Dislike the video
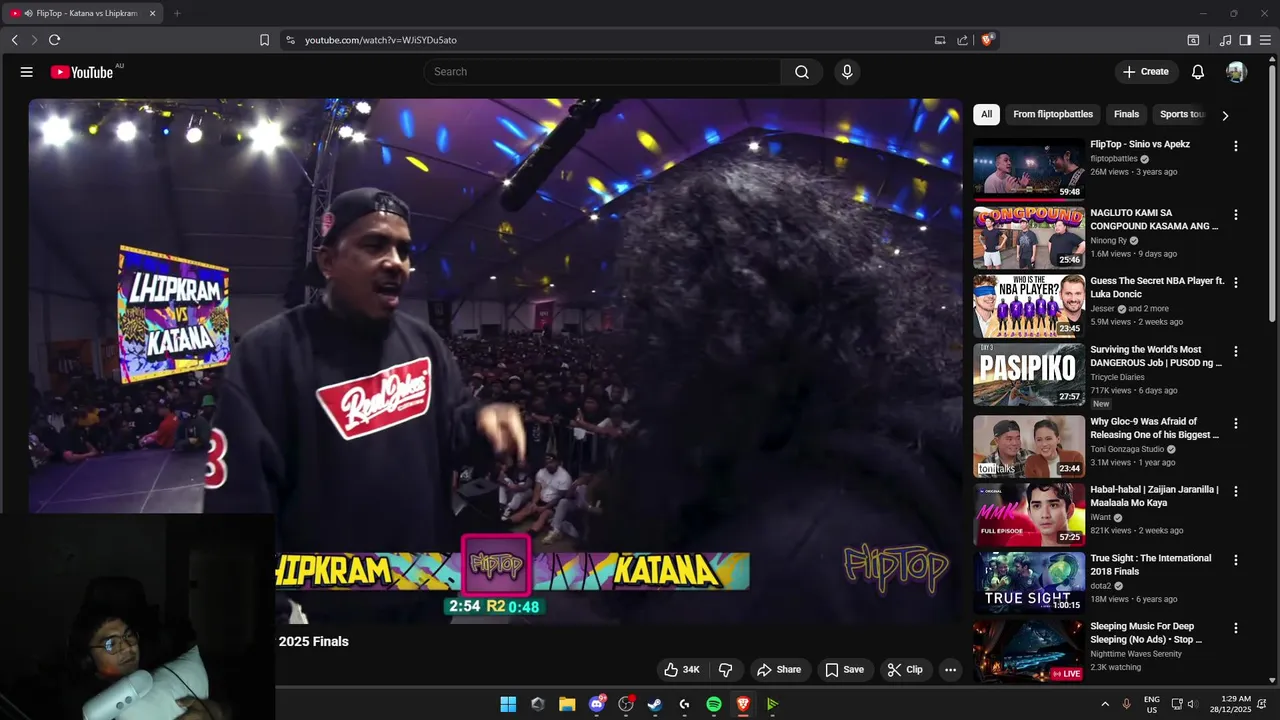Screen dimensions: 1280x720 pos(726,670)
